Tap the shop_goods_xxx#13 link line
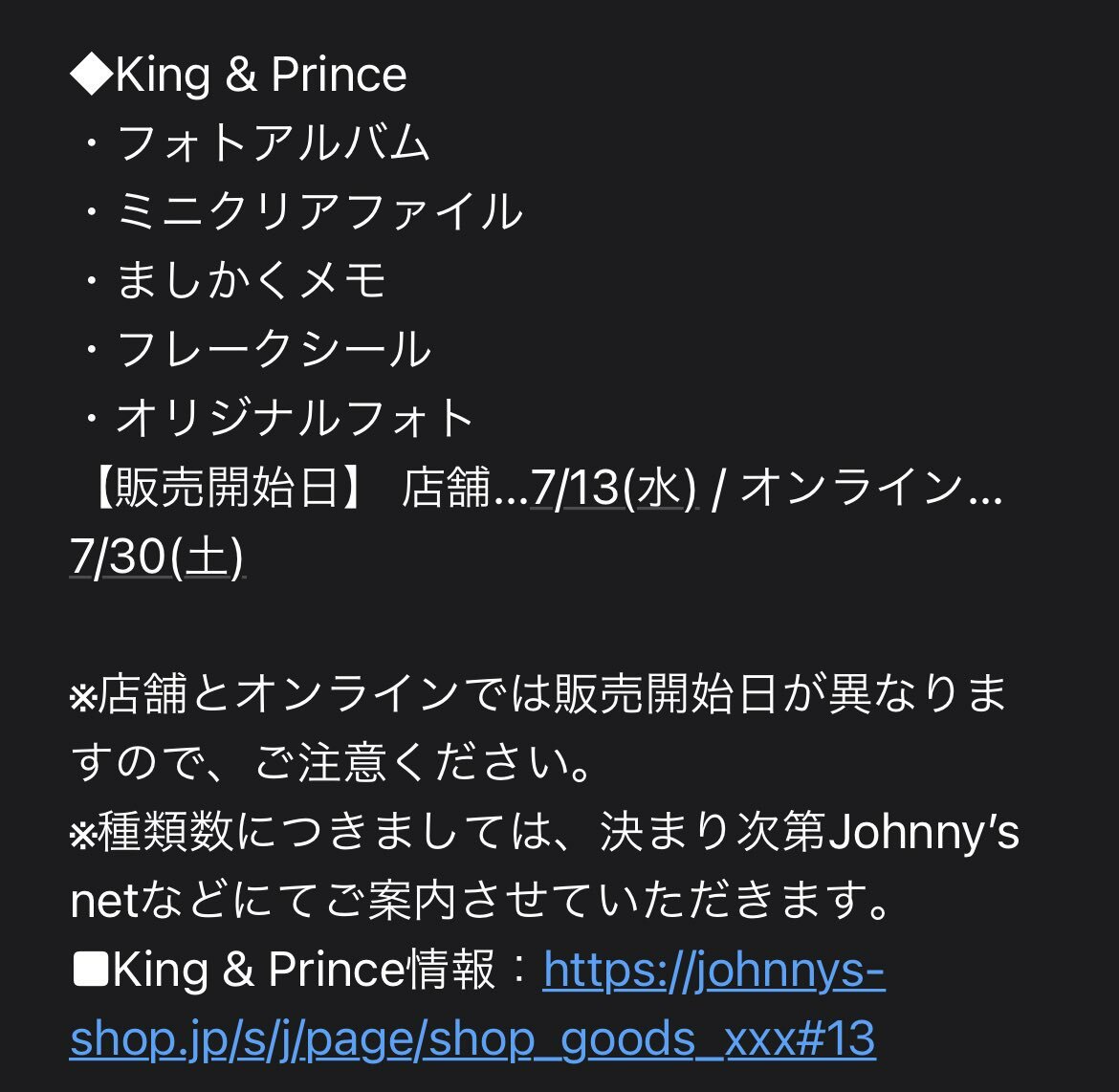 472,1039
